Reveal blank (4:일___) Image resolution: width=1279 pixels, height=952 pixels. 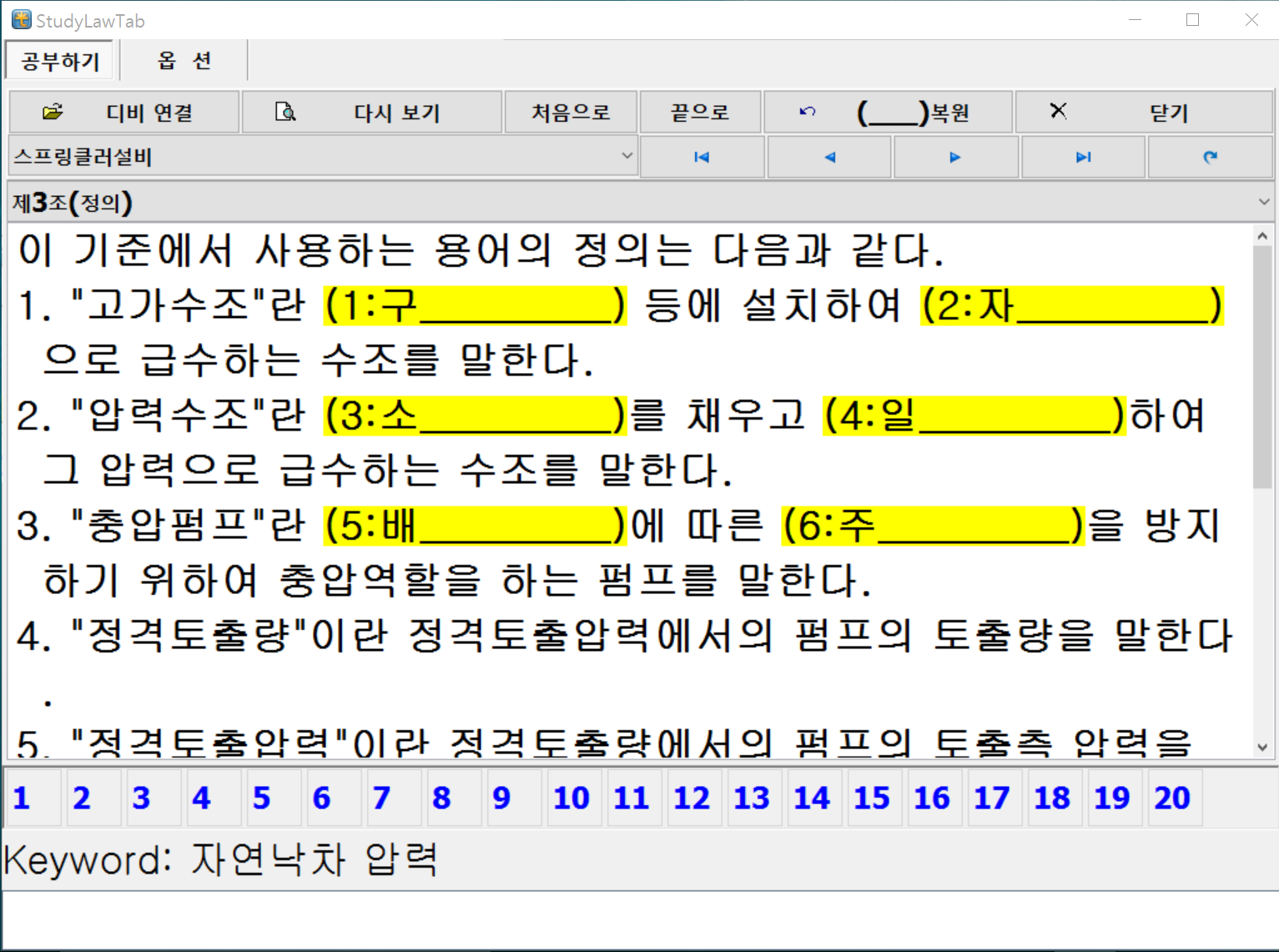[974, 416]
